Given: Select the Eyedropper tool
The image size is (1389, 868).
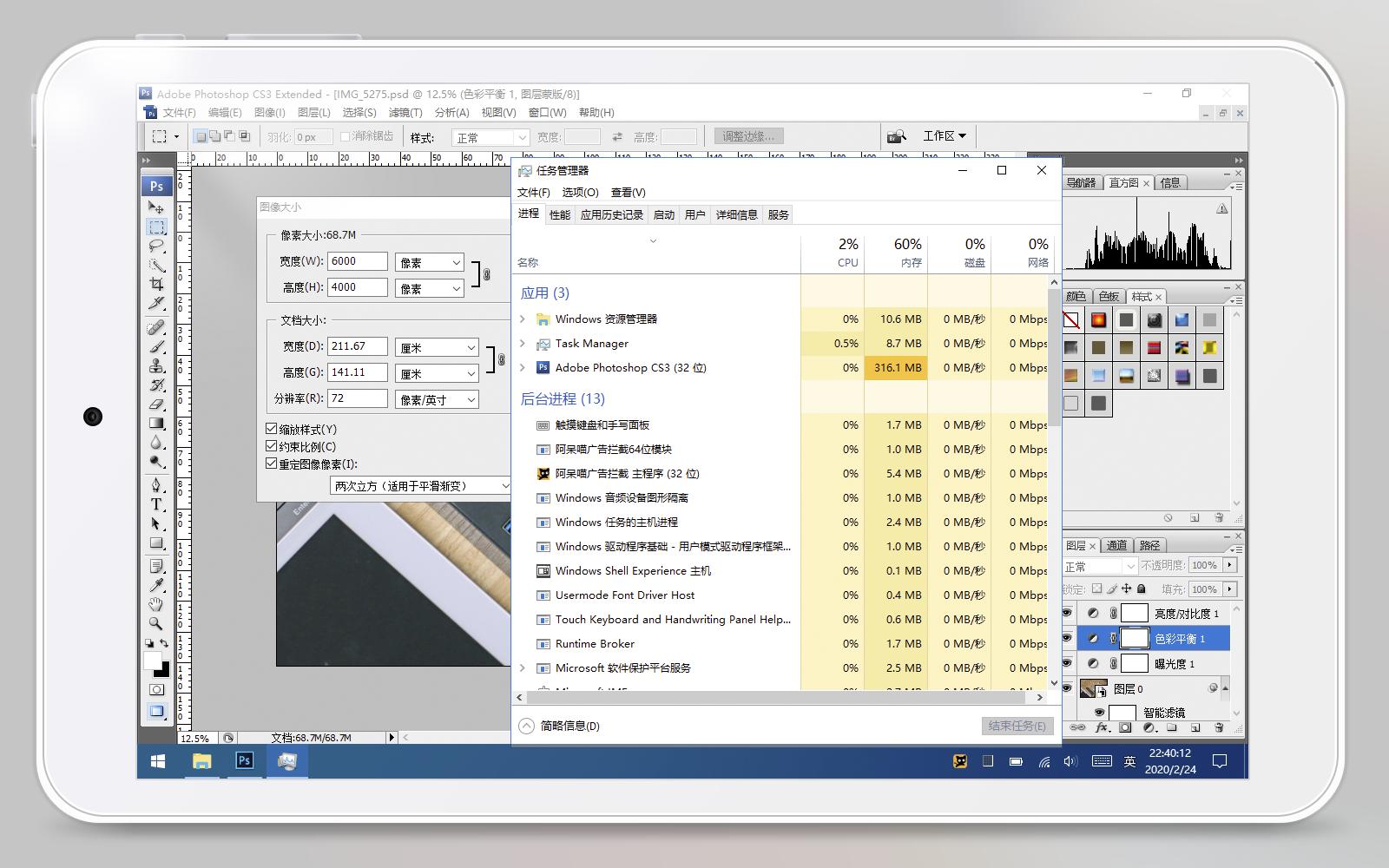Looking at the screenshot, I should point(157,585).
